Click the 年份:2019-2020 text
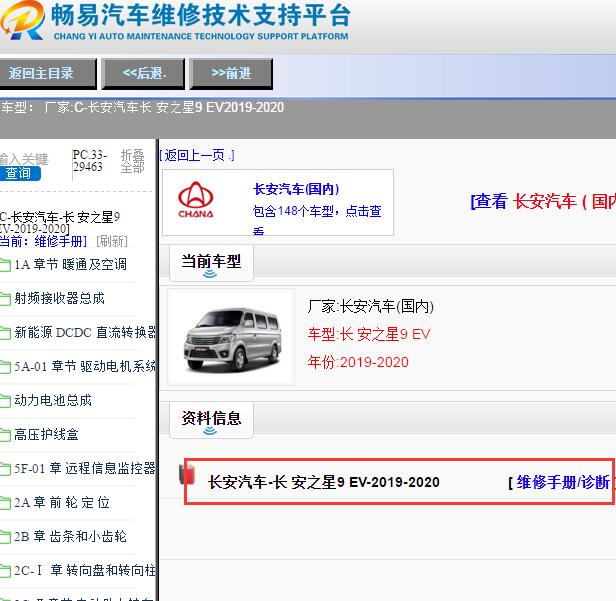Screen dimensions: 616x601 click(358, 362)
